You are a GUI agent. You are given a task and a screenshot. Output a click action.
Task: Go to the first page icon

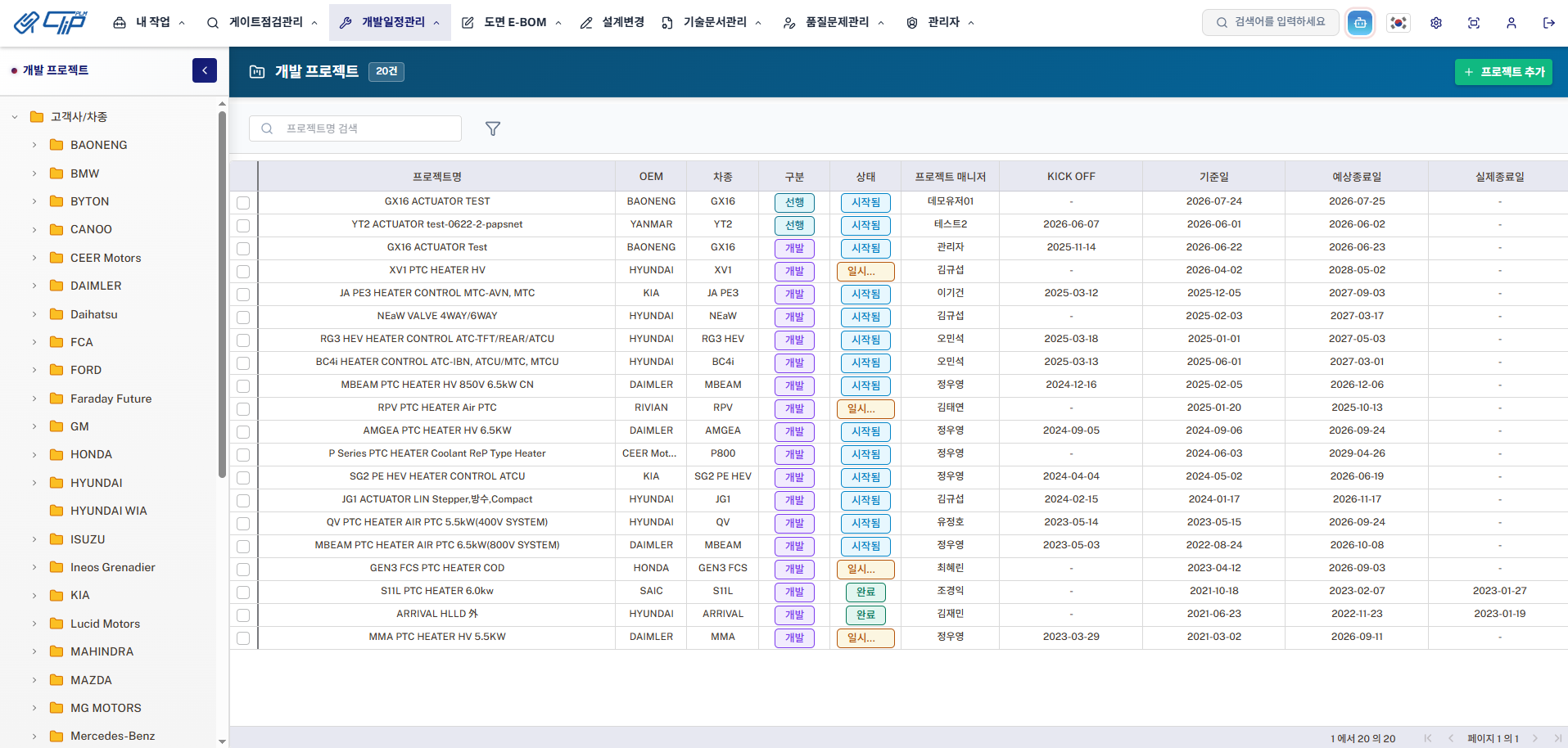click(1428, 738)
